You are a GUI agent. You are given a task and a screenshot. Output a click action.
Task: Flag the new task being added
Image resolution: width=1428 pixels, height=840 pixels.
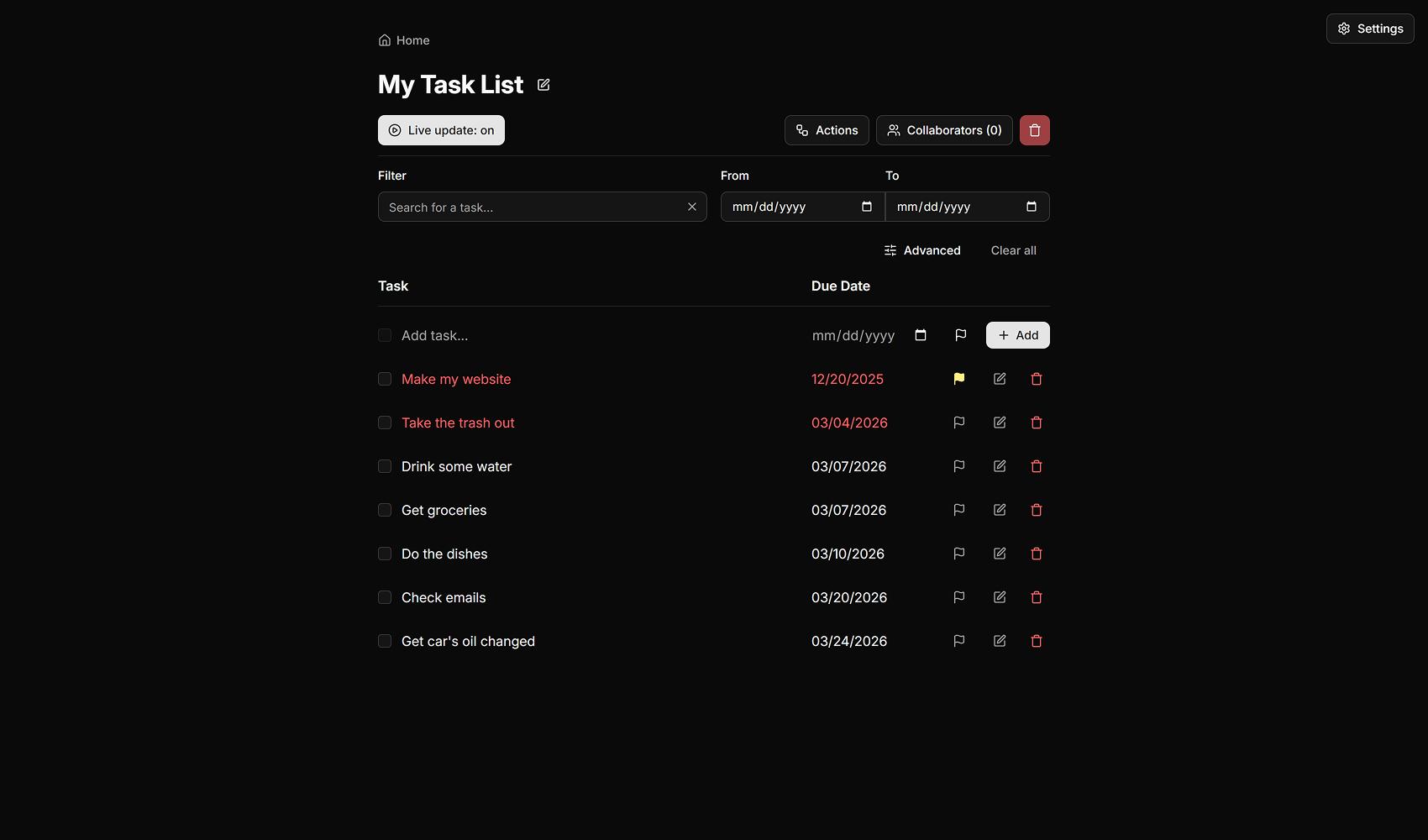tap(960, 335)
